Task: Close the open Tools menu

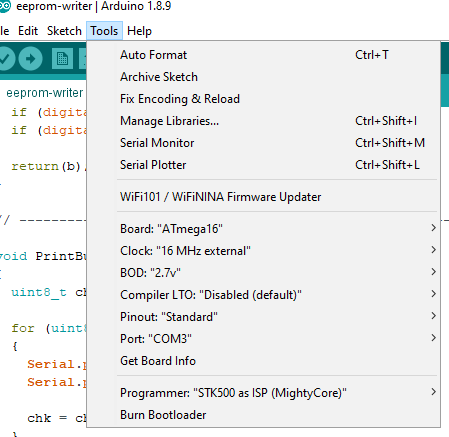Action: pos(104,31)
